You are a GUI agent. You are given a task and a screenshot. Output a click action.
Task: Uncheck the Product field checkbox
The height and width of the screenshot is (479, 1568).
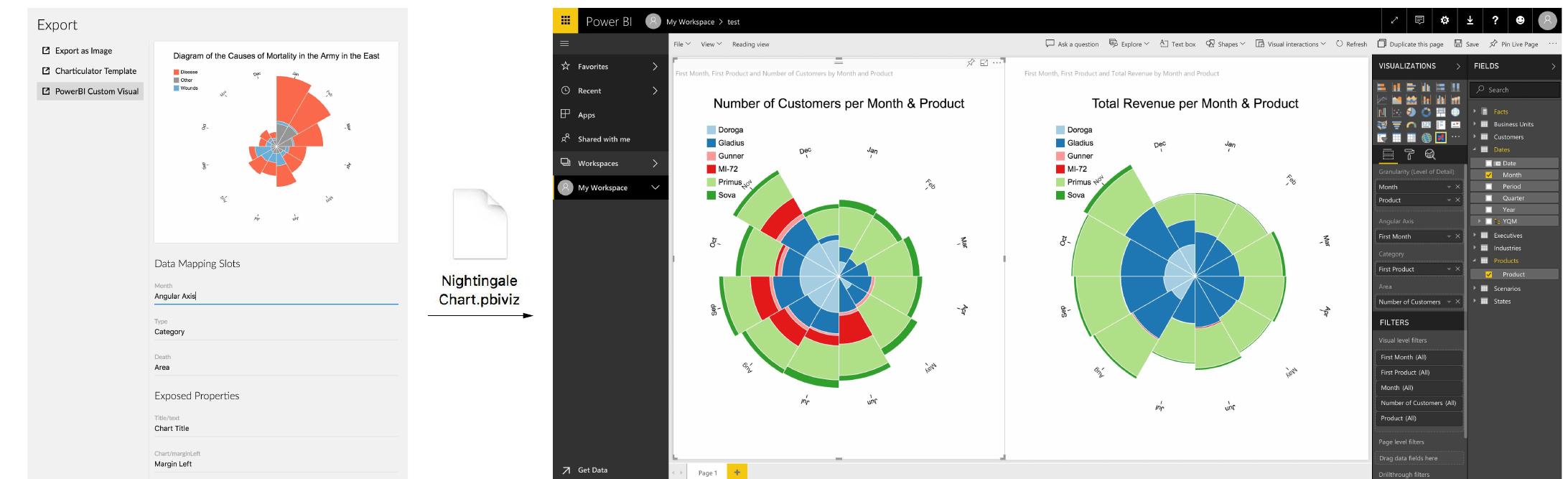click(x=1488, y=274)
